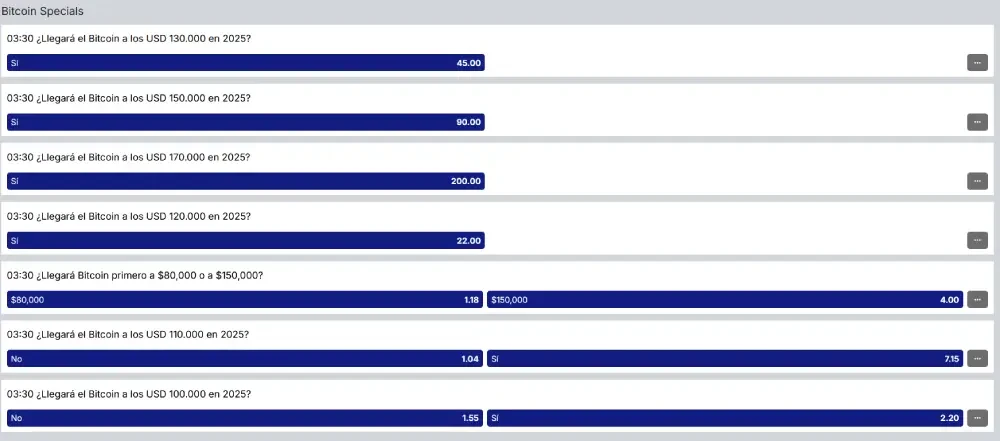1000x441 pixels.
Task: Open more options for USD 110.000 market
Action: click(977, 358)
